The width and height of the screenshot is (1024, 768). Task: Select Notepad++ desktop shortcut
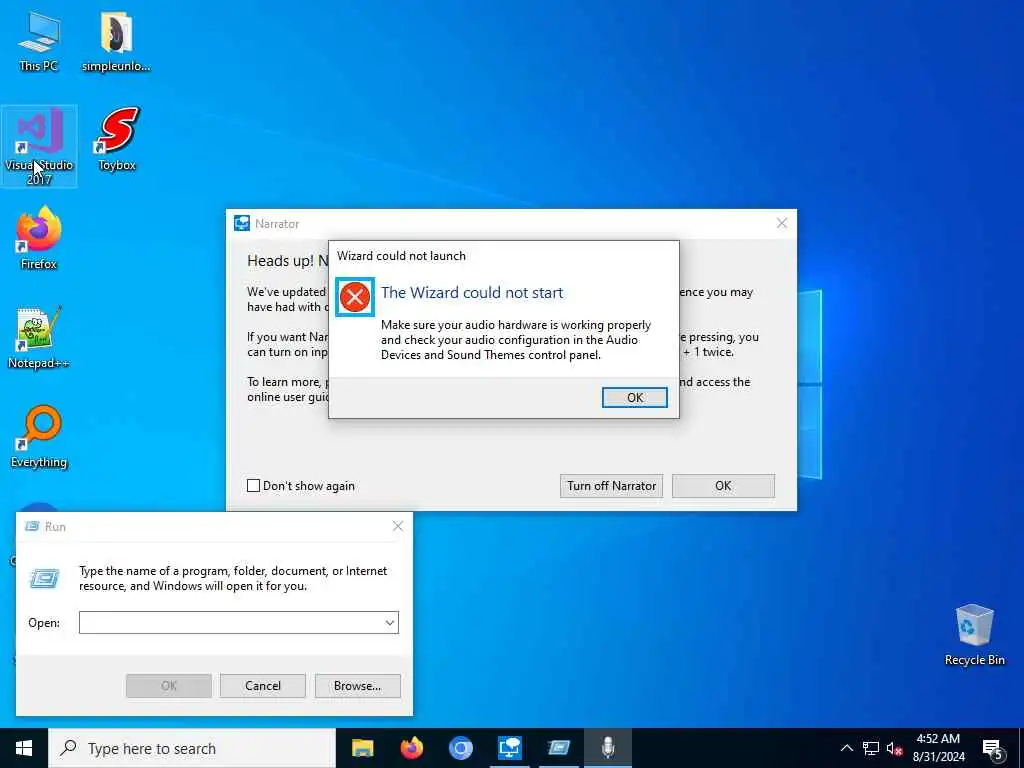pos(39,337)
